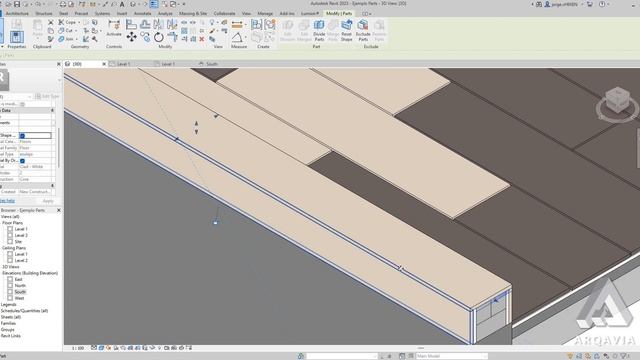The image size is (640, 360).
Task: Select the Mirror - Draw Axis tool
Action: [x=172, y=24]
